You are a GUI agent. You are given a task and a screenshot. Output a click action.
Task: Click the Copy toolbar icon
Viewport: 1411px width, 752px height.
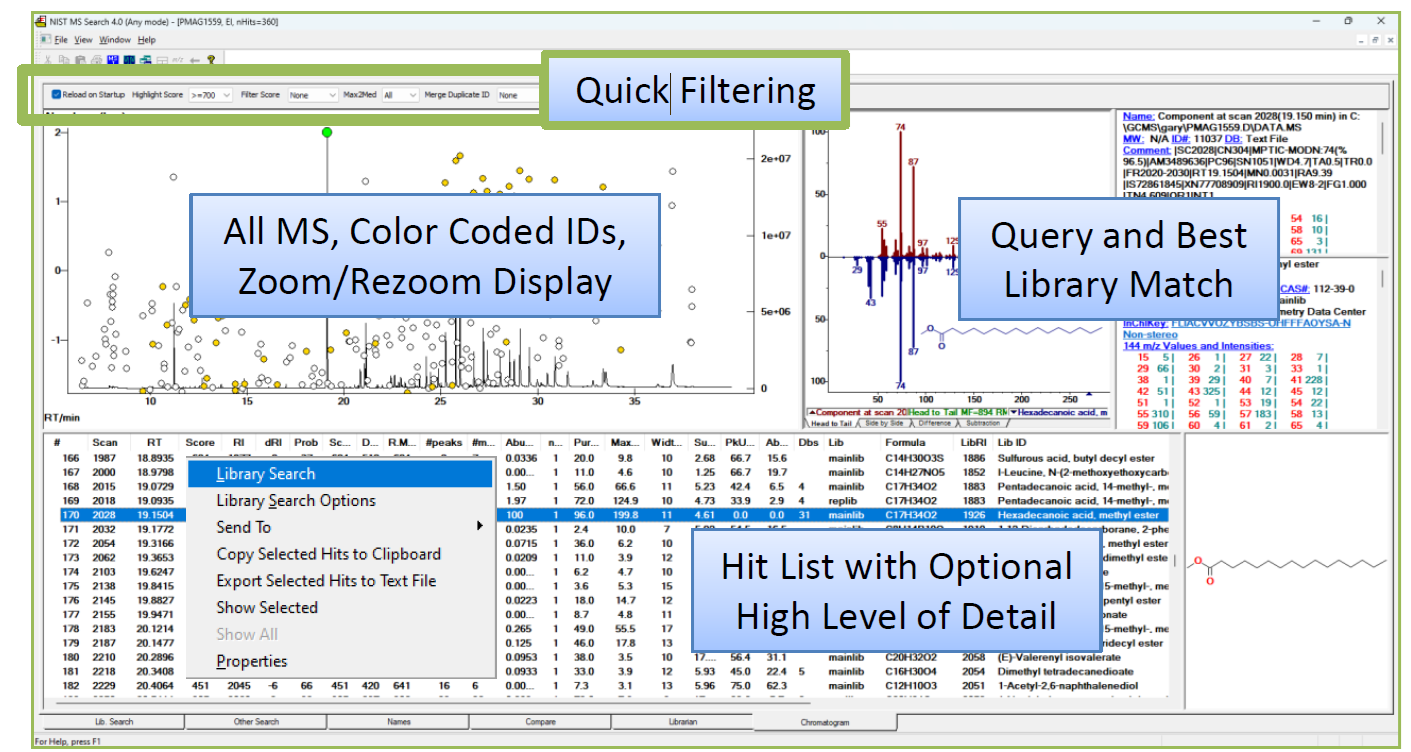tap(64, 60)
